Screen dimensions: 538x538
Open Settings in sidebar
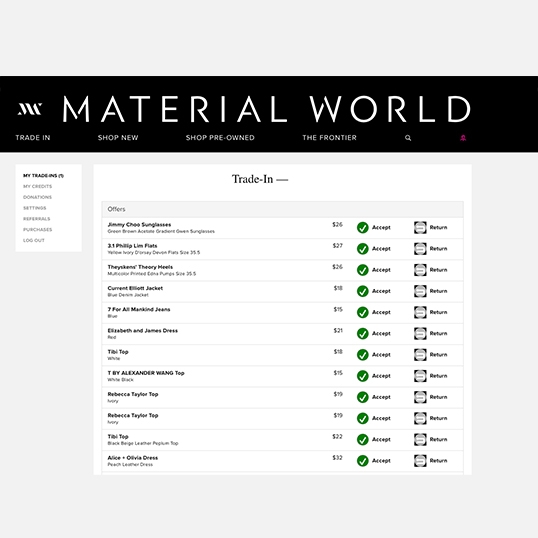35,208
